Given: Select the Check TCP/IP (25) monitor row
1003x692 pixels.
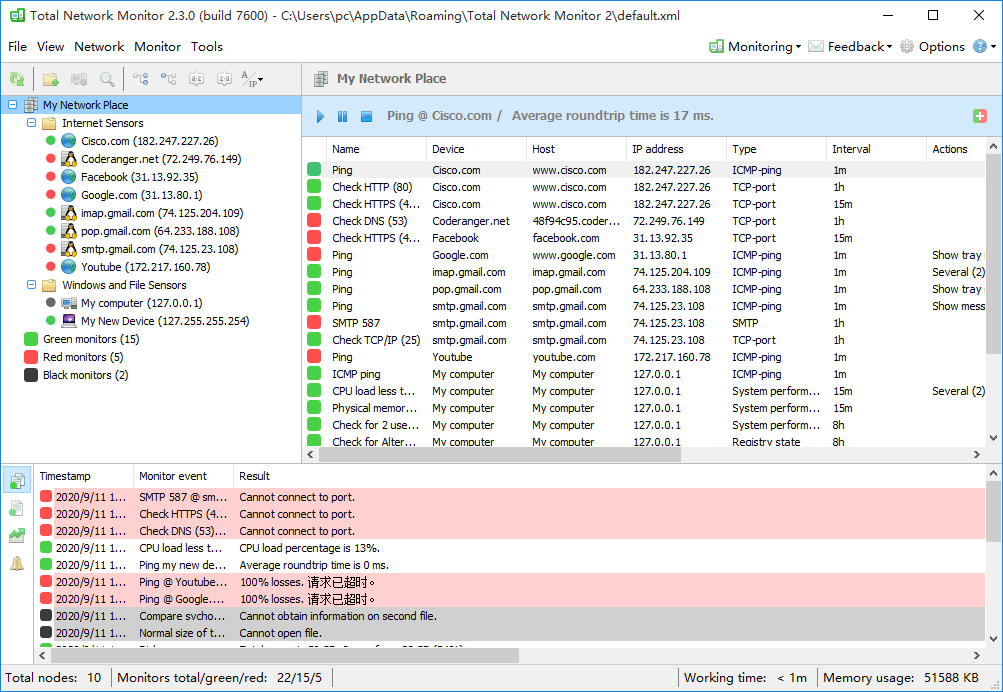Looking at the screenshot, I should click(645, 340).
